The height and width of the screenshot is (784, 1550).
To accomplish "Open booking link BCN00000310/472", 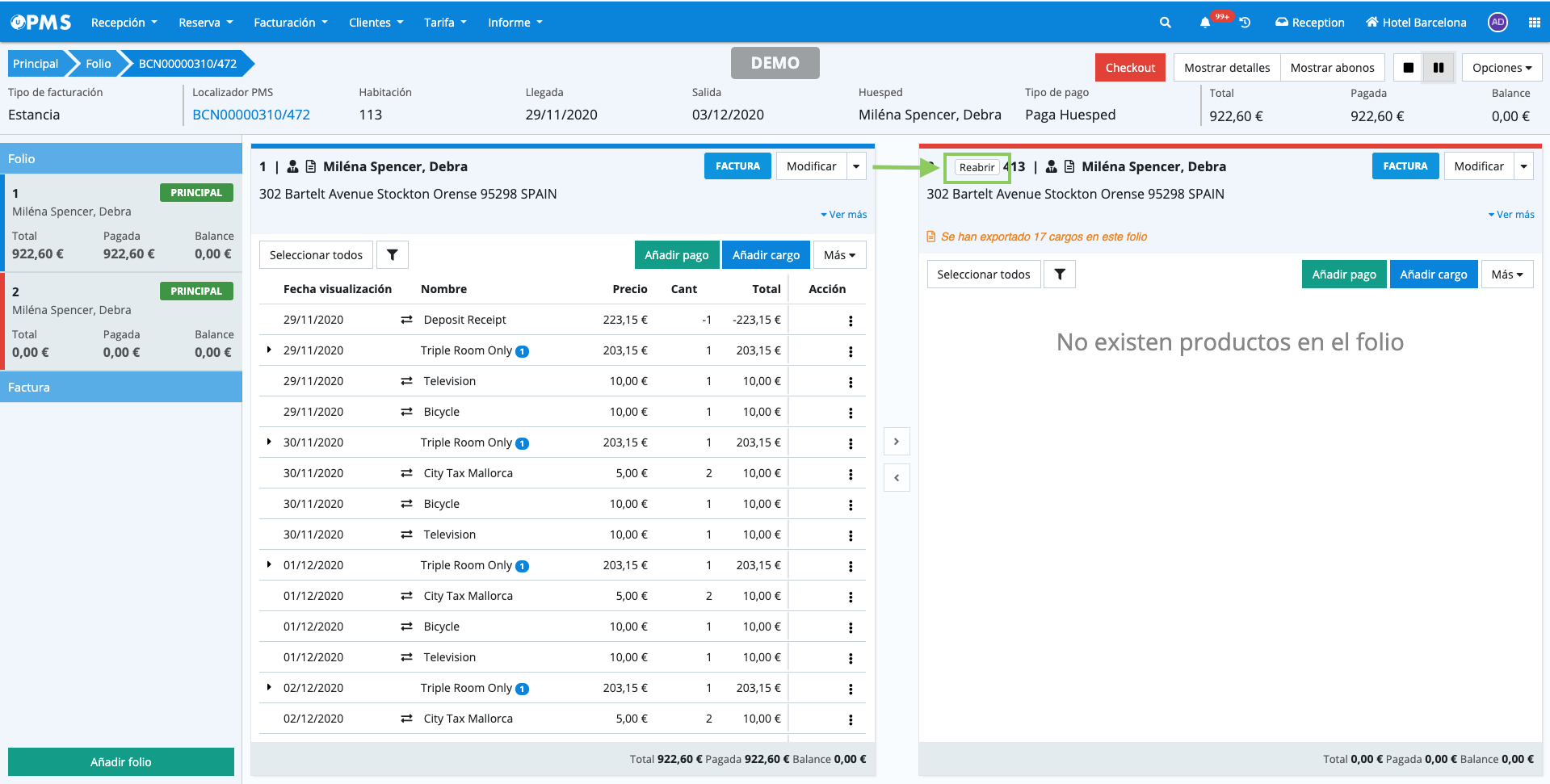I will (x=251, y=115).
